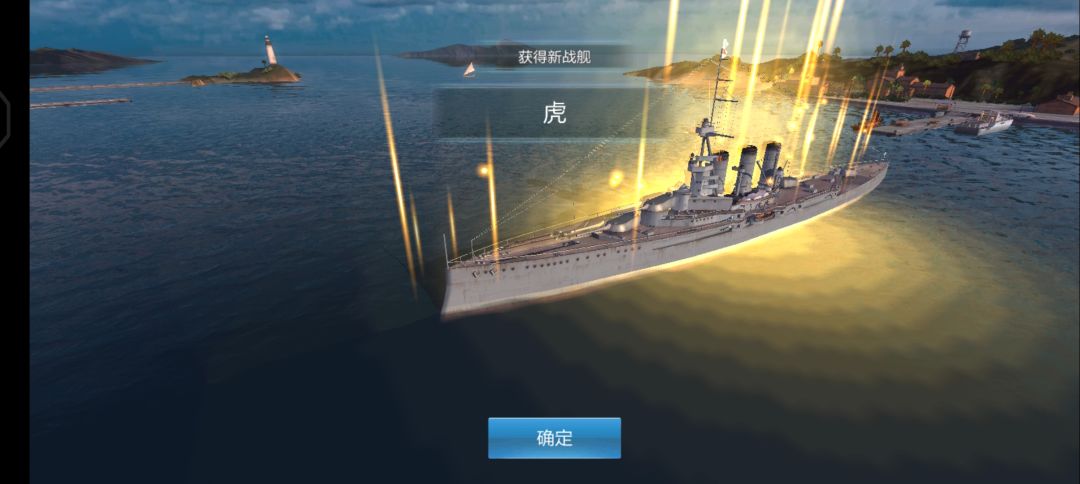Tap the white lighthouse on the island
Viewport: 1080px width, 484px height.
[x=270, y=51]
